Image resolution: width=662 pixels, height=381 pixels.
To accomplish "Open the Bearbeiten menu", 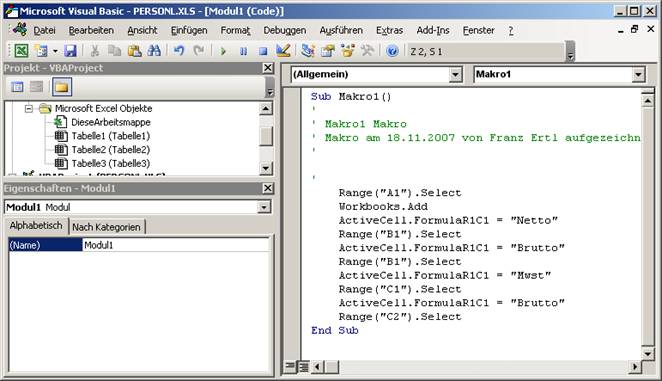I will pyautogui.click(x=91, y=30).
